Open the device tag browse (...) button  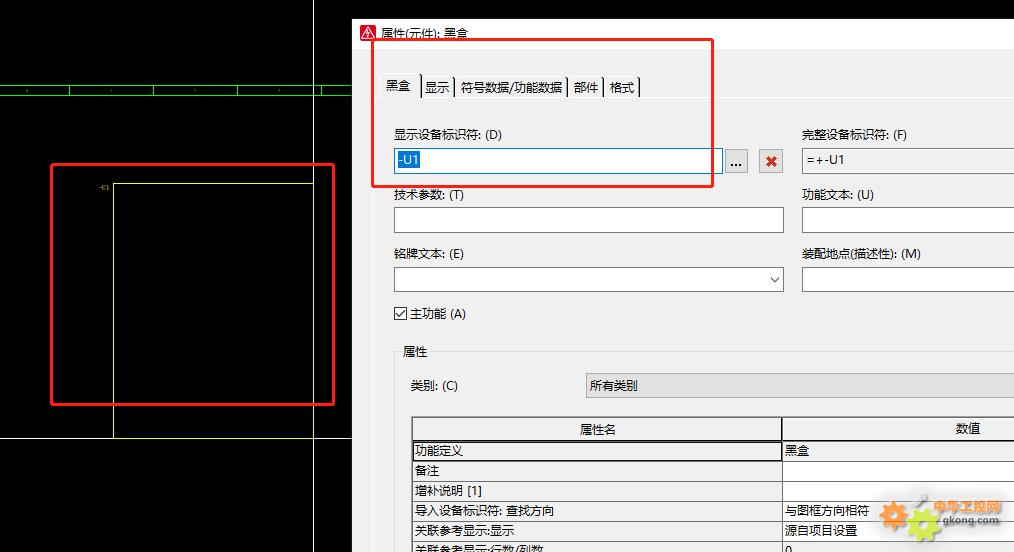coord(736,161)
